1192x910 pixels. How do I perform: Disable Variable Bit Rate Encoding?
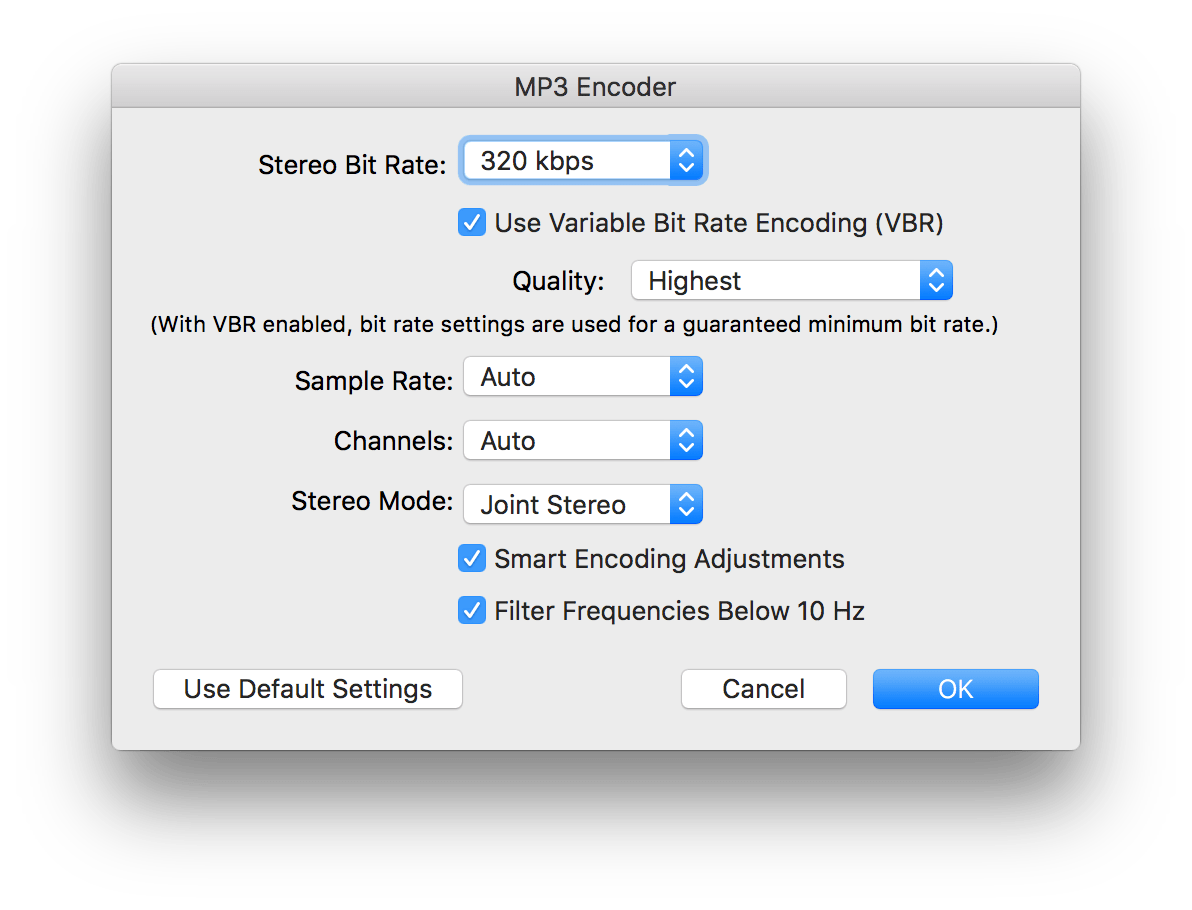click(471, 222)
